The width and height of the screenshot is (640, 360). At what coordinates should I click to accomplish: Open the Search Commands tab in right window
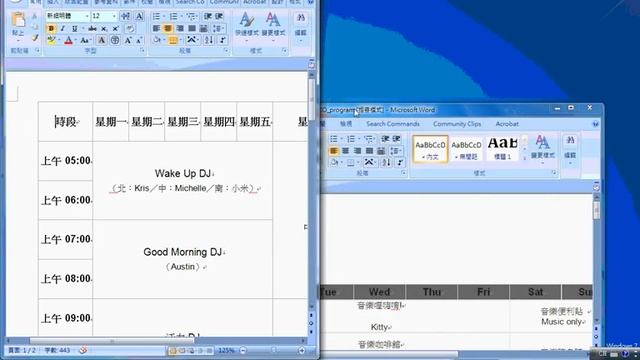pyautogui.click(x=393, y=124)
